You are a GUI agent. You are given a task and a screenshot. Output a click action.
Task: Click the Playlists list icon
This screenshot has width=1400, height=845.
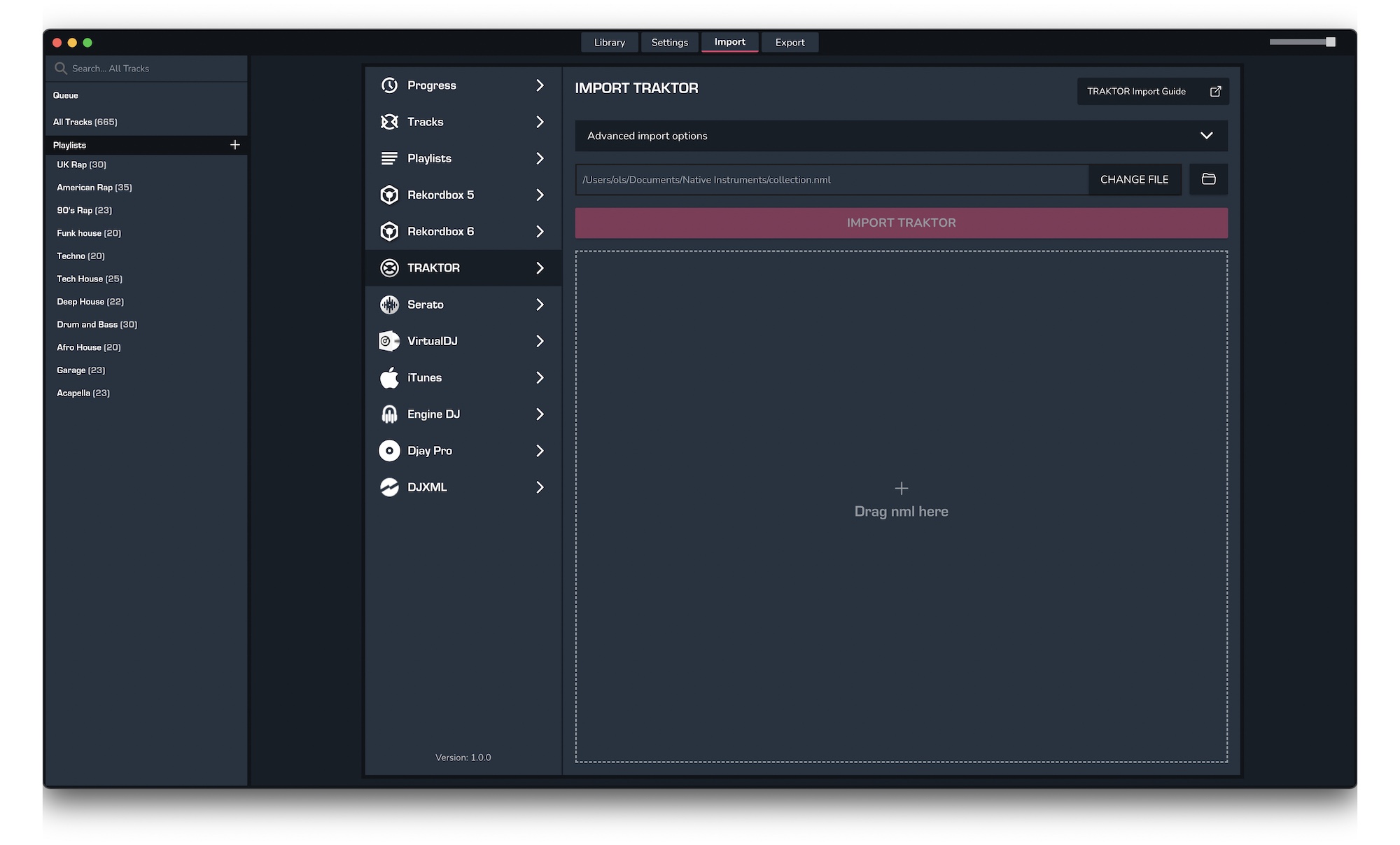click(x=389, y=158)
